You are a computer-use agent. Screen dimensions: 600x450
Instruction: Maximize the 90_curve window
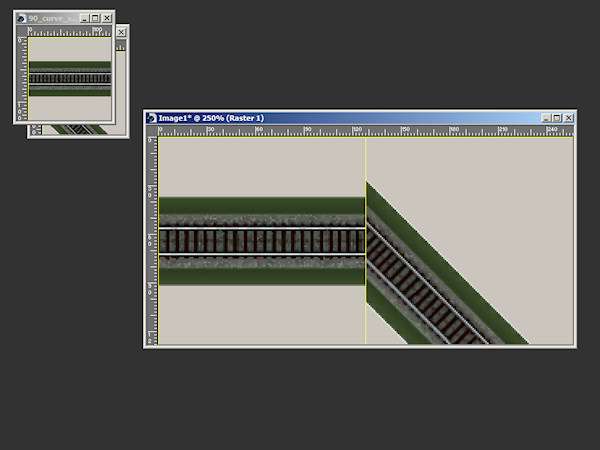click(x=95, y=18)
